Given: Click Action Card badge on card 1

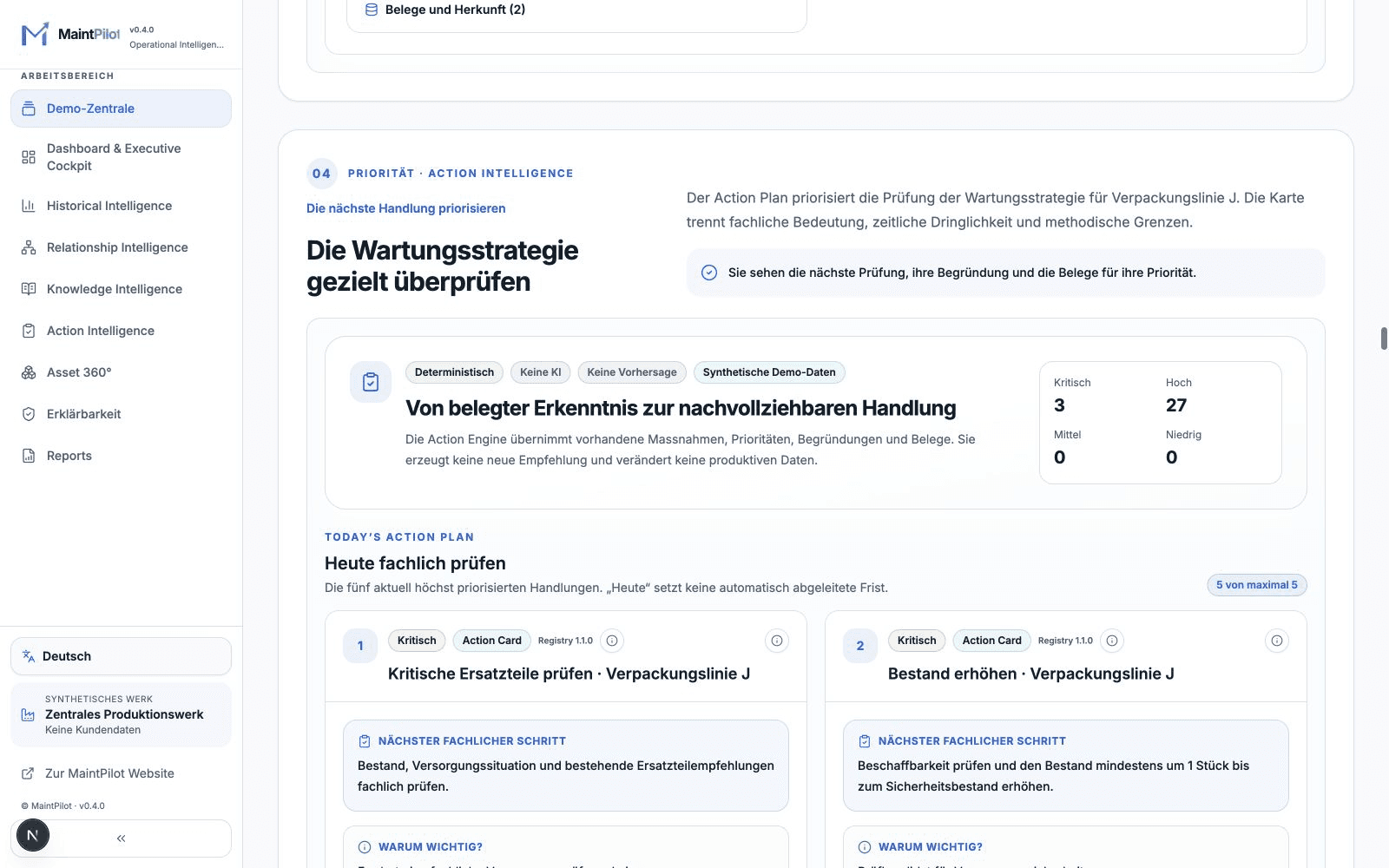Looking at the screenshot, I should [491, 641].
